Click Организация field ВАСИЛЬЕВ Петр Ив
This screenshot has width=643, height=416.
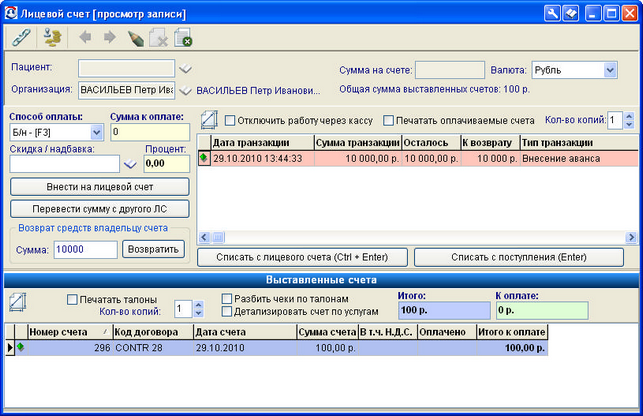(x=126, y=90)
